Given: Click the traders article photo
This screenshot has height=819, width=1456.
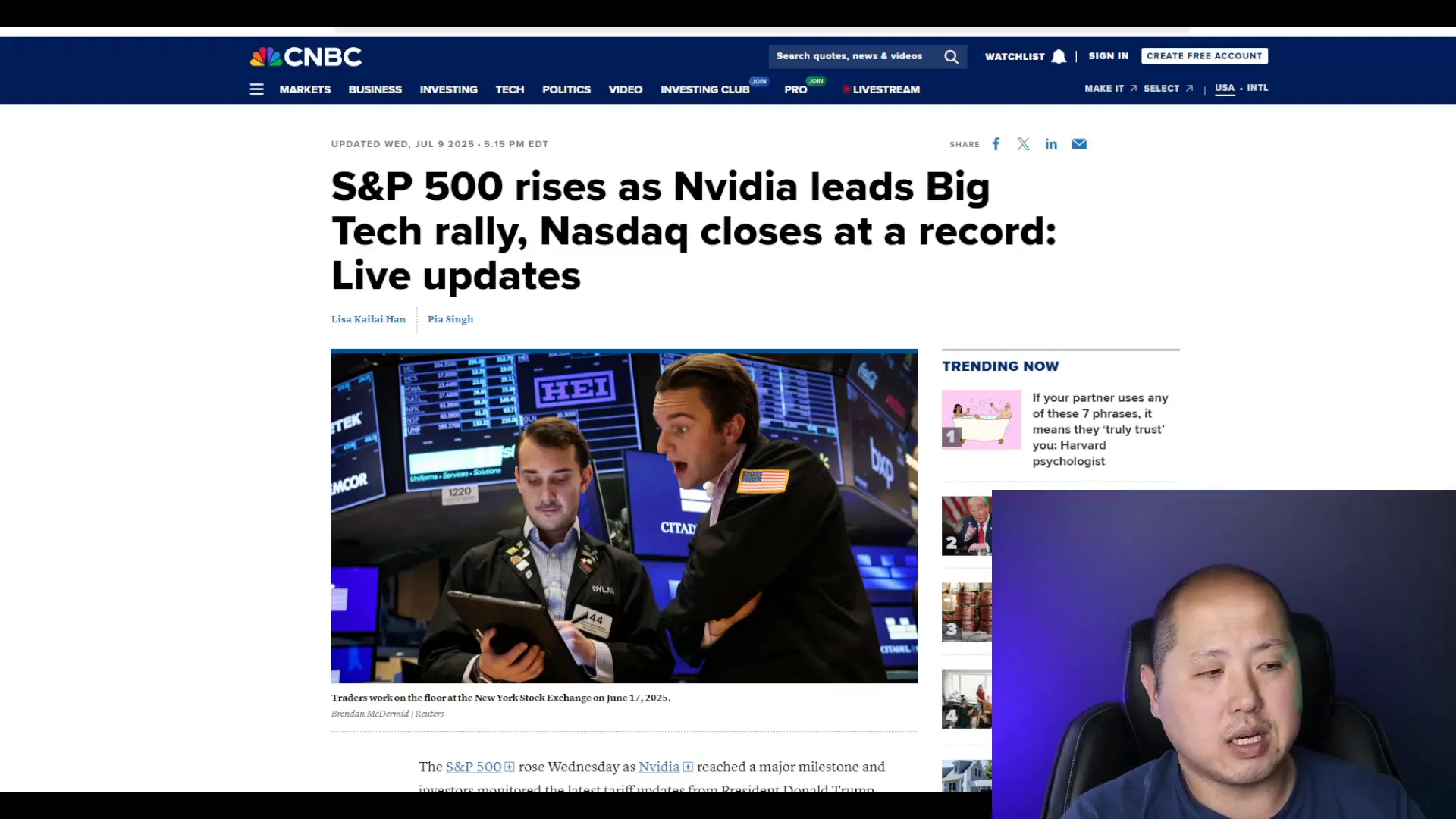Looking at the screenshot, I should pos(624,516).
